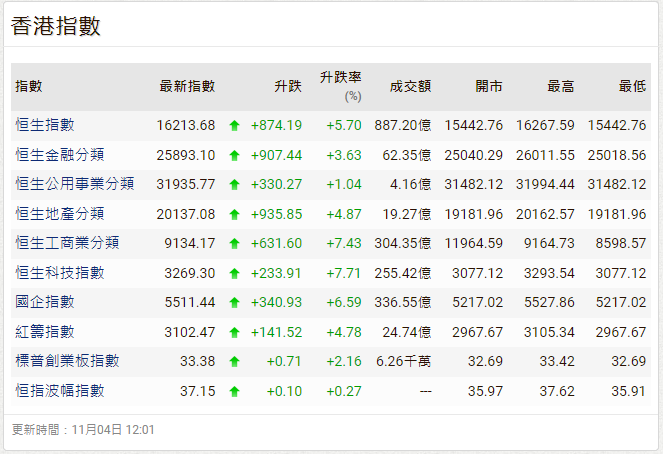Open the 恒生工商業分類 link

67,243
